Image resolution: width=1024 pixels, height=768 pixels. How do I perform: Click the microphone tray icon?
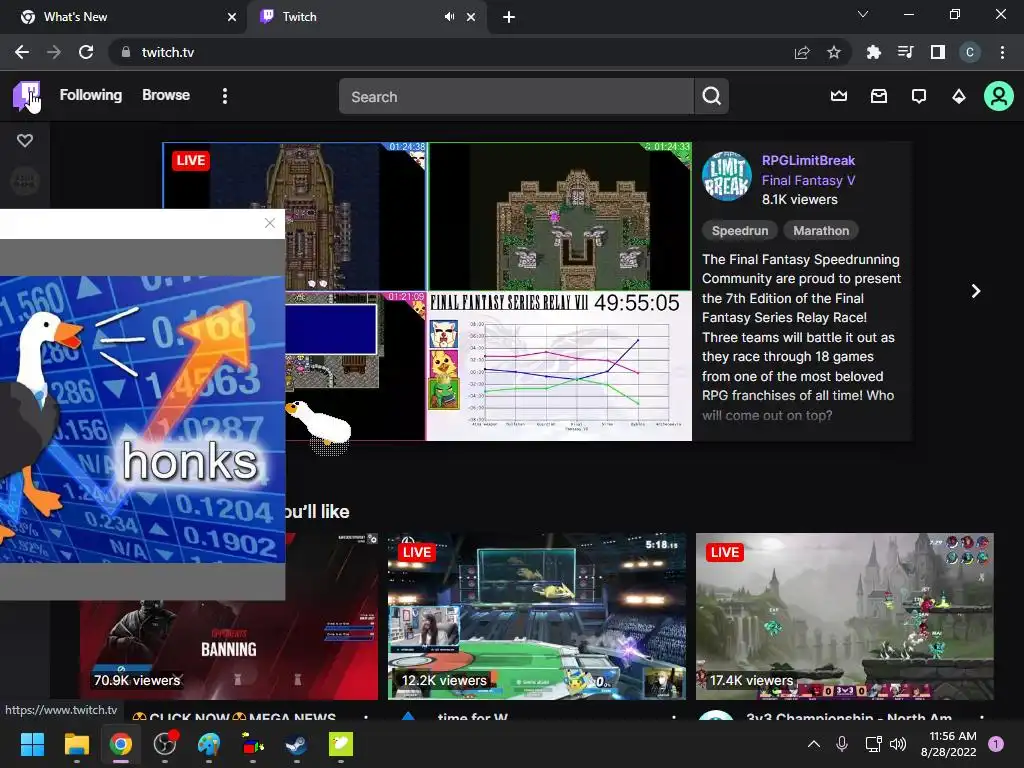point(842,744)
